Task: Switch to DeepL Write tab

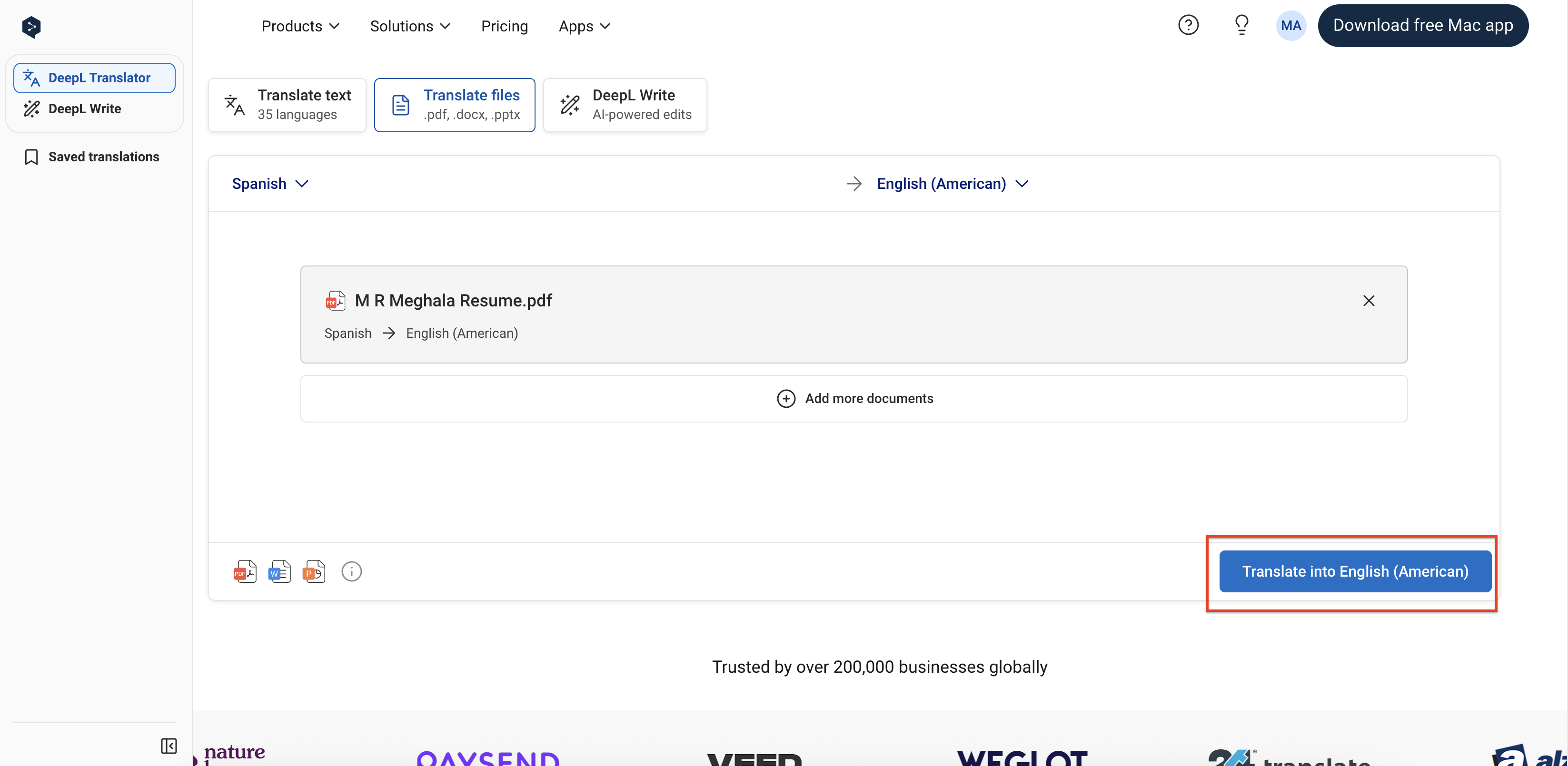Action: [x=625, y=105]
